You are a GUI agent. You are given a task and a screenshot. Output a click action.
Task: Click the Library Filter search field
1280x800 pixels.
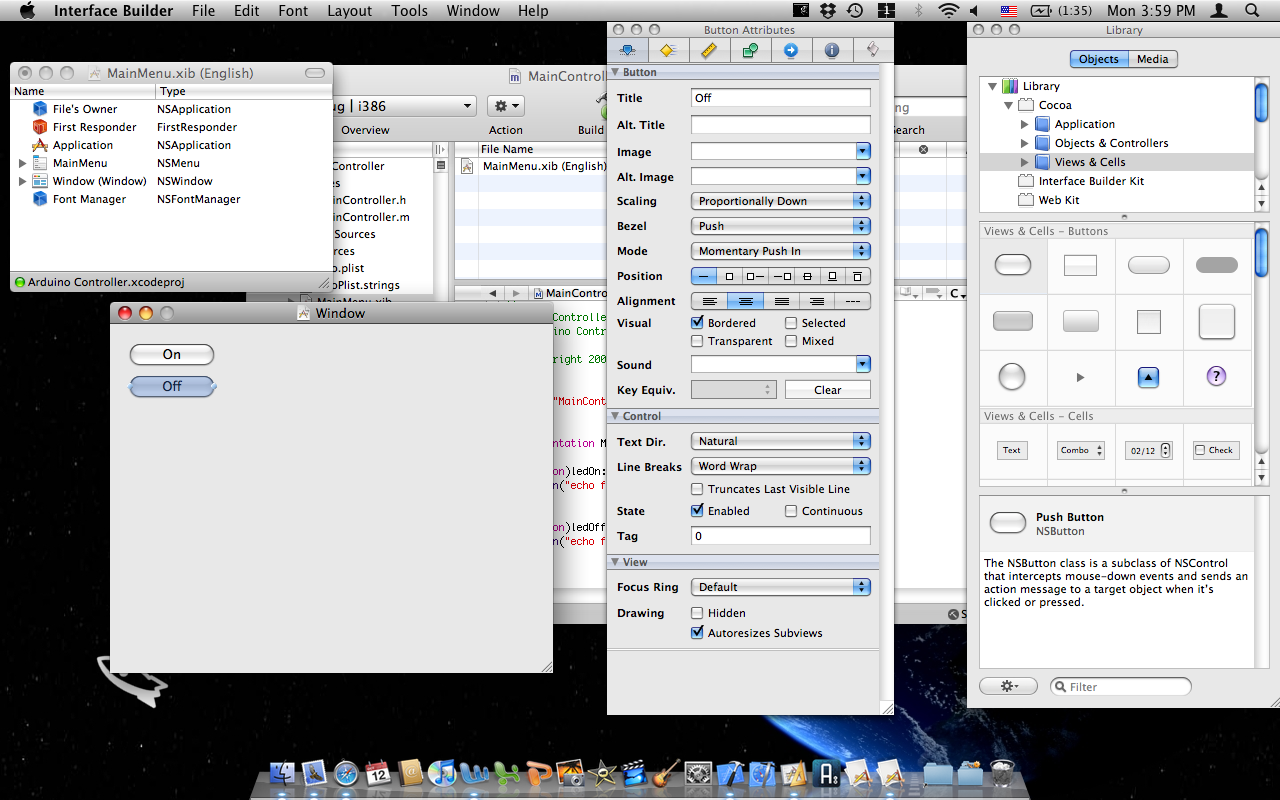1121,686
